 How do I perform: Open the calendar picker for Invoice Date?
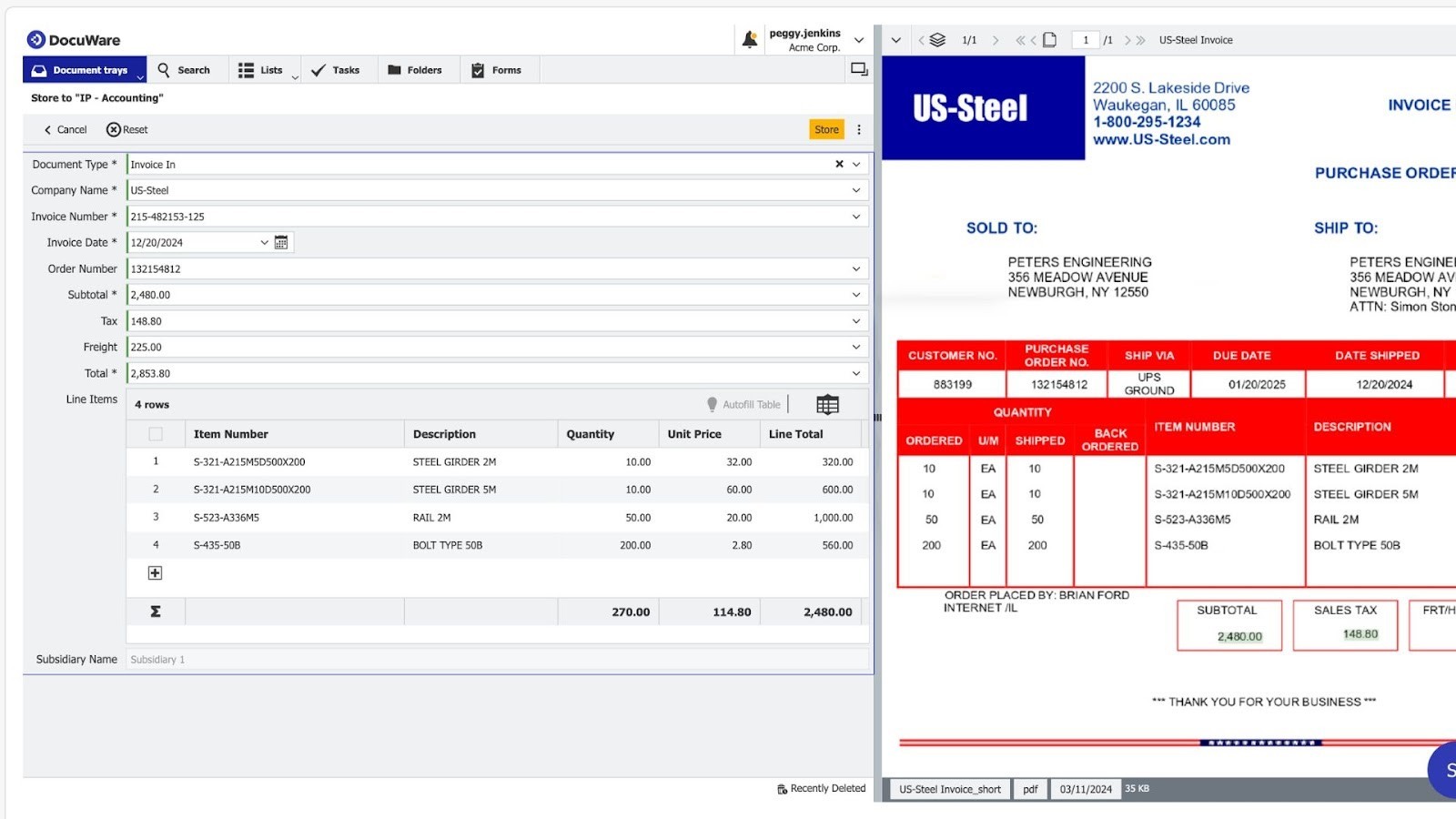[281, 242]
